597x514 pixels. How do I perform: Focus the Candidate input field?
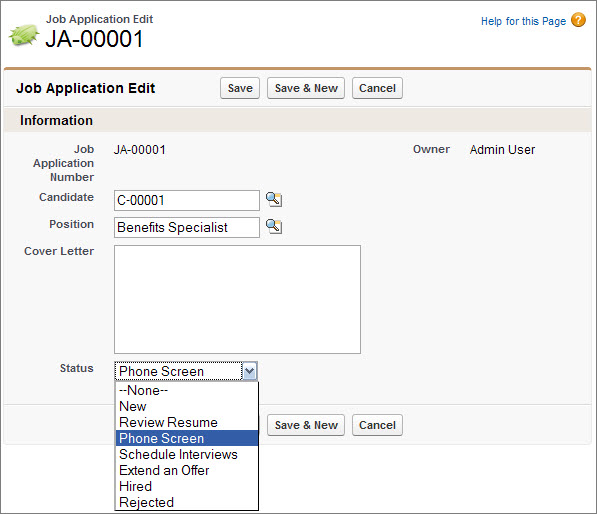click(187, 200)
